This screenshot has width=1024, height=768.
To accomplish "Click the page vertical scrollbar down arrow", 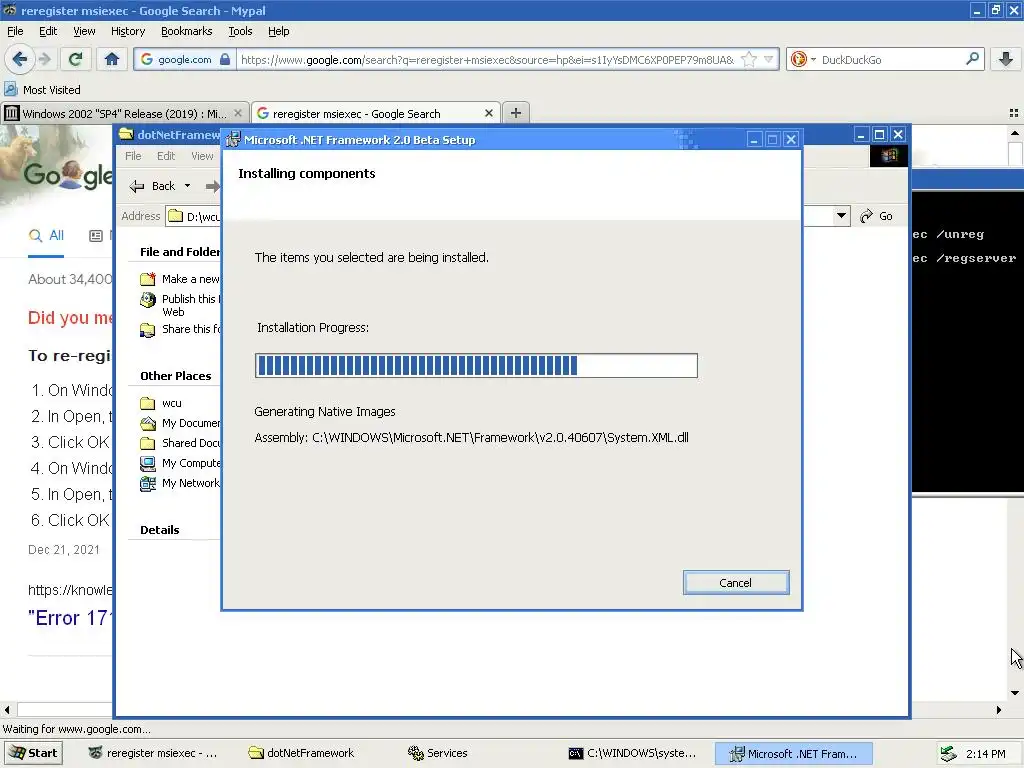I will click(1015, 693).
